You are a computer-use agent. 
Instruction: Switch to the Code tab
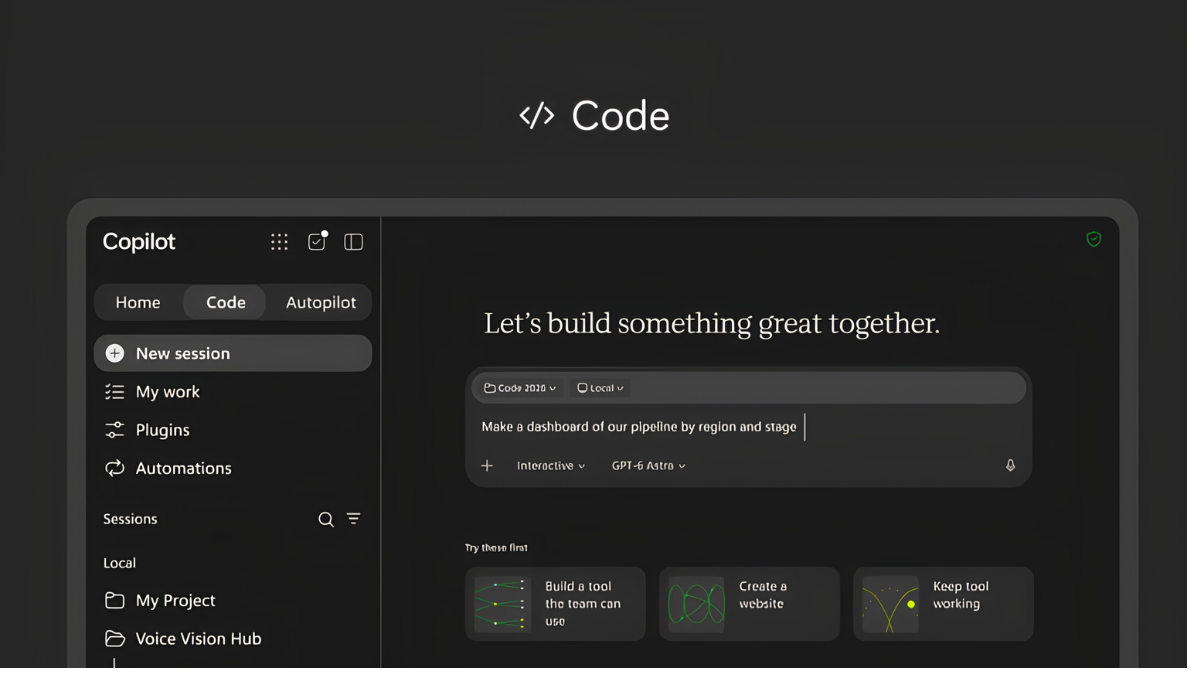(226, 302)
